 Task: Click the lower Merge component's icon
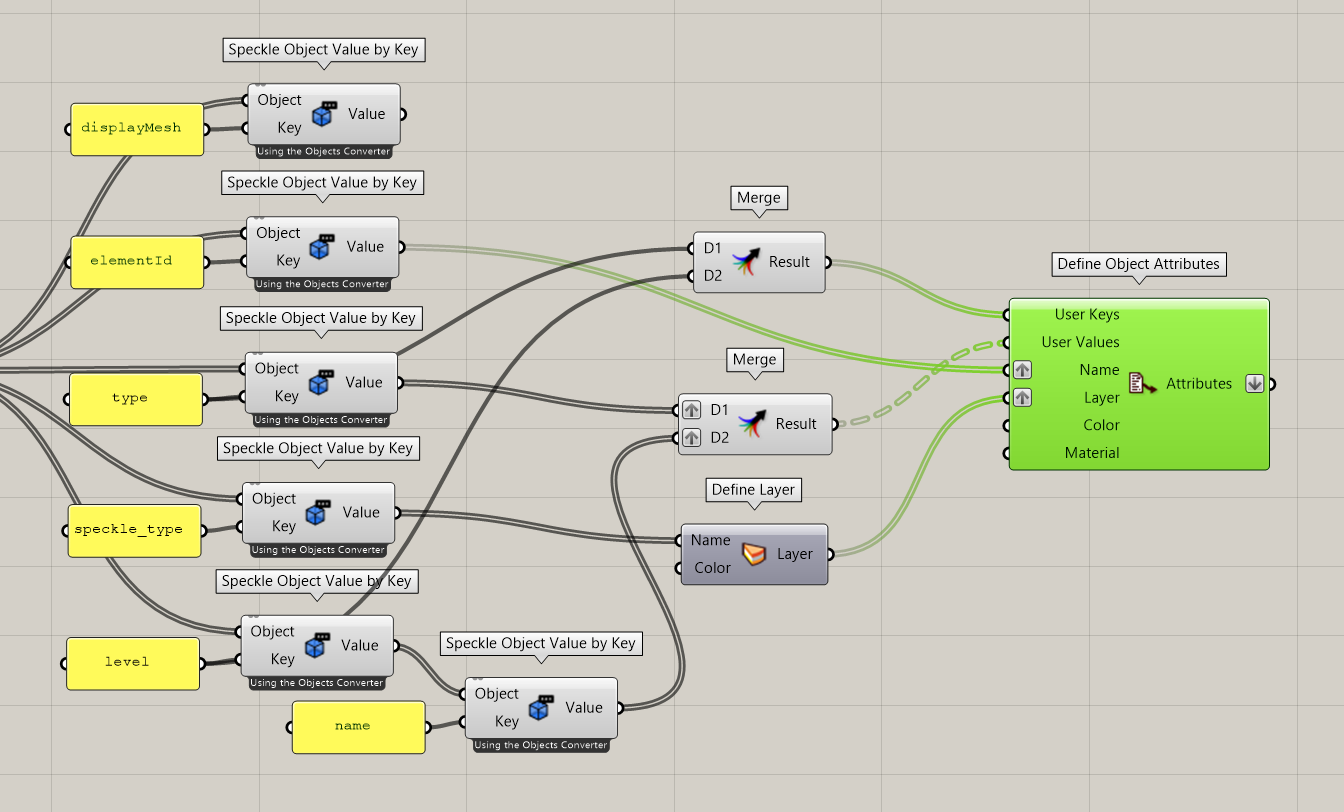(752, 424)
